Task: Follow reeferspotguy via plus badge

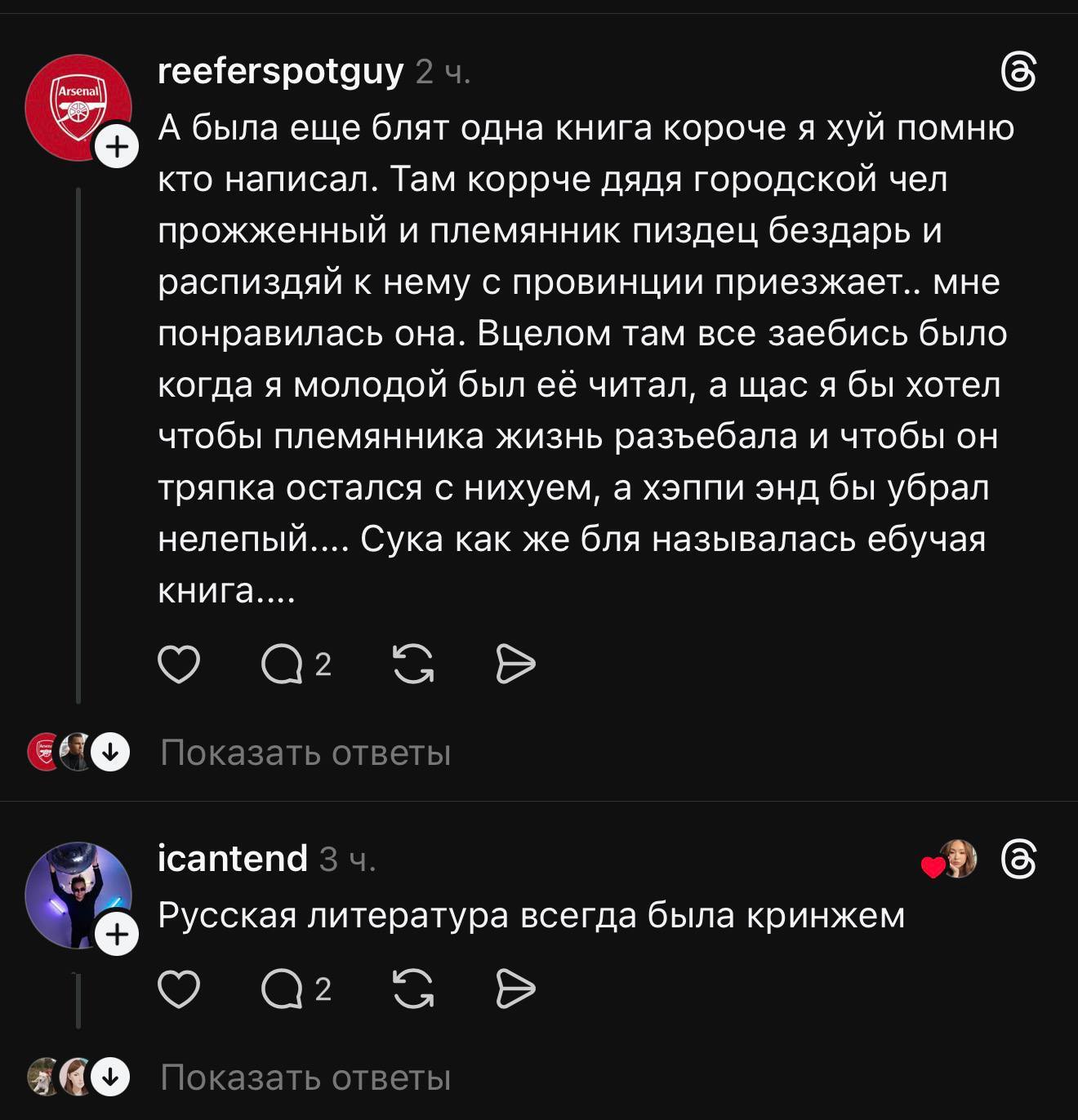Action: point(118,148)
